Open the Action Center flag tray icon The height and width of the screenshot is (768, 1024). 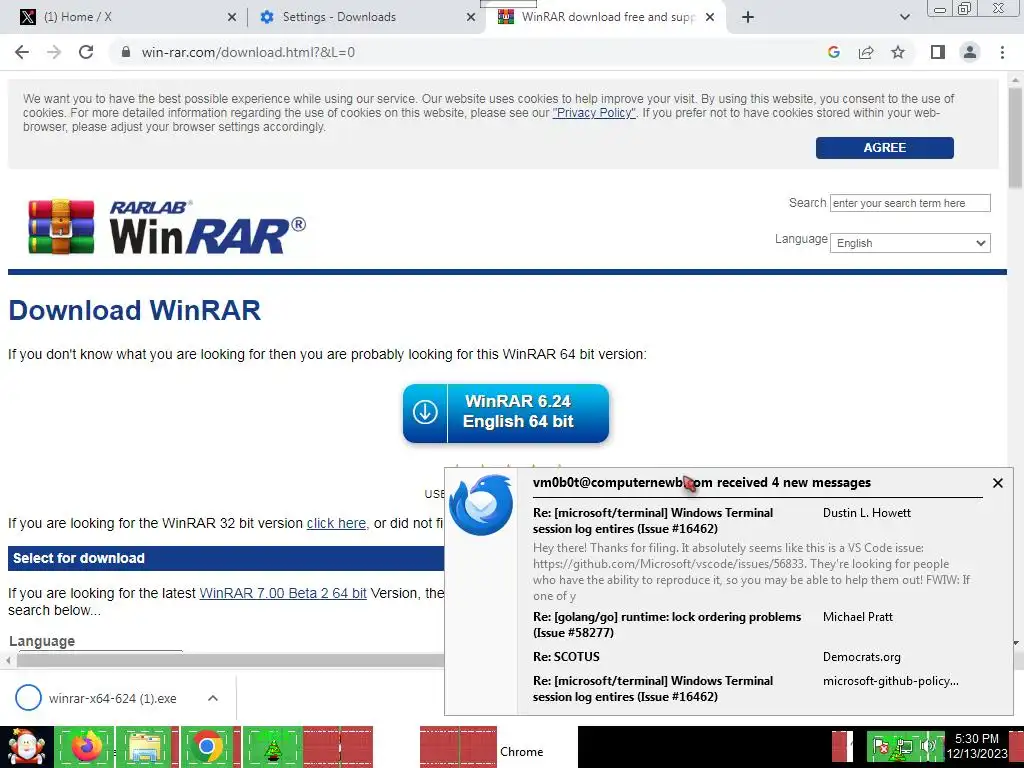pos(880,746)
